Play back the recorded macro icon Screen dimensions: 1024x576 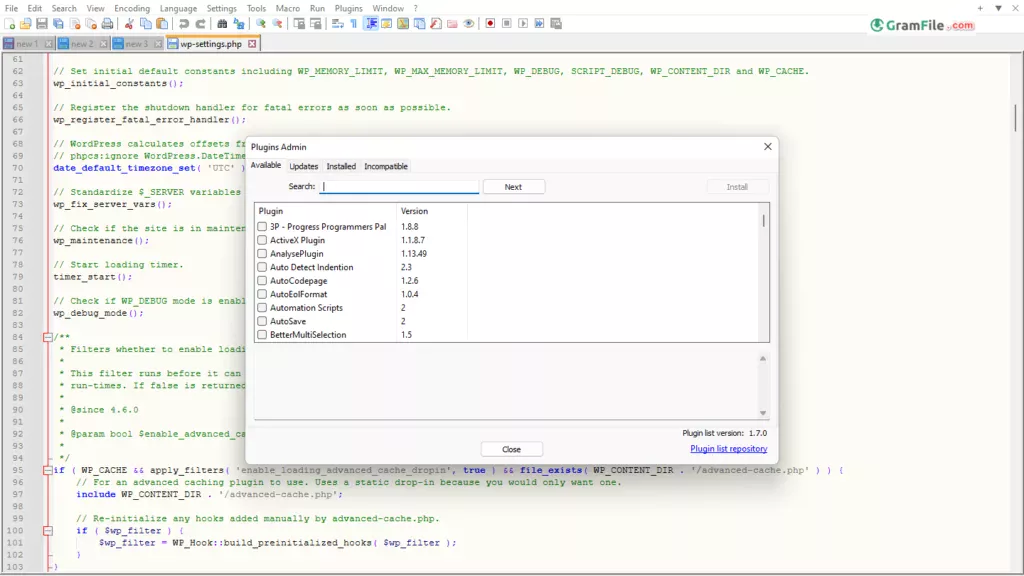(x=523, y=24)
